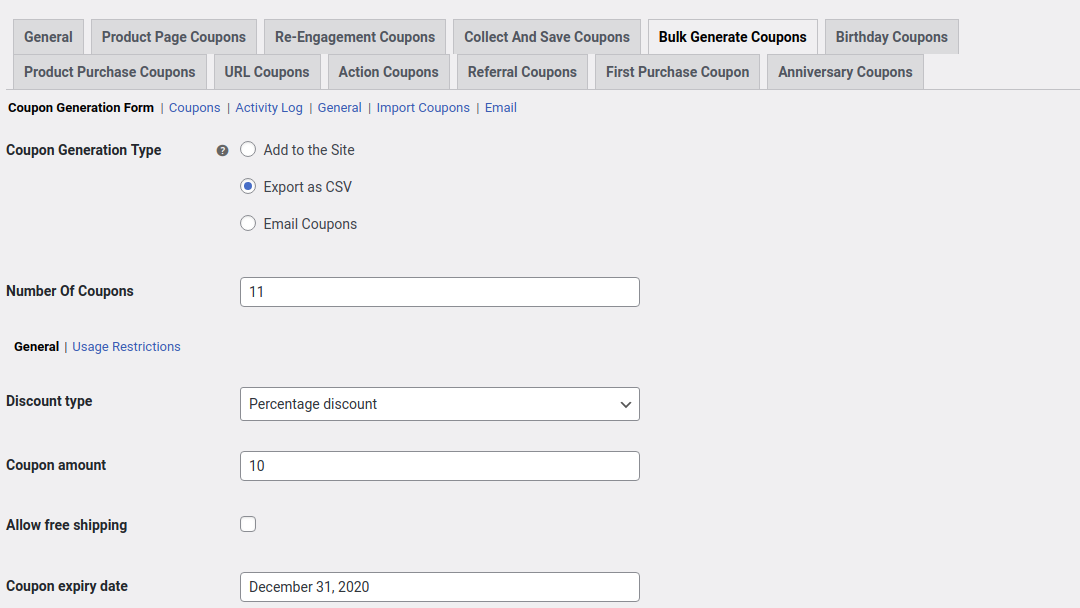Image resolution: width=1080 pixels, height=608 pixels.
Task: Select the Add to the Site option
Action: [247, 149]
